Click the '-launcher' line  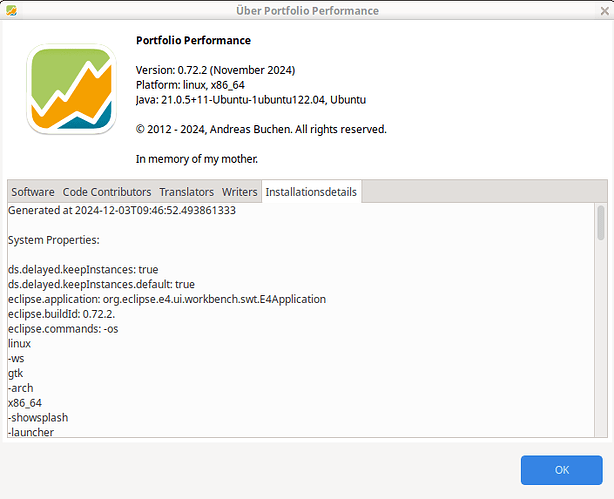click(x=31, y=432)
